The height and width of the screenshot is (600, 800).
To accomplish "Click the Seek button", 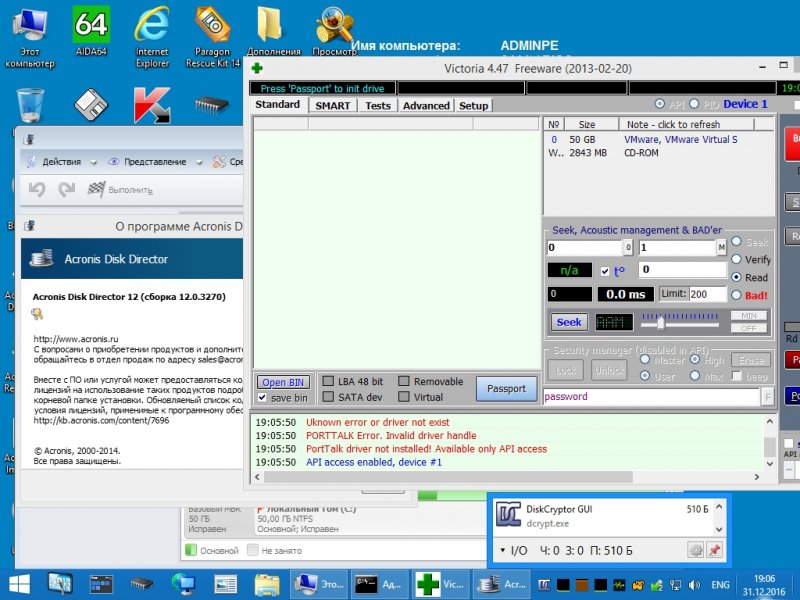I will tap(569, 322).
